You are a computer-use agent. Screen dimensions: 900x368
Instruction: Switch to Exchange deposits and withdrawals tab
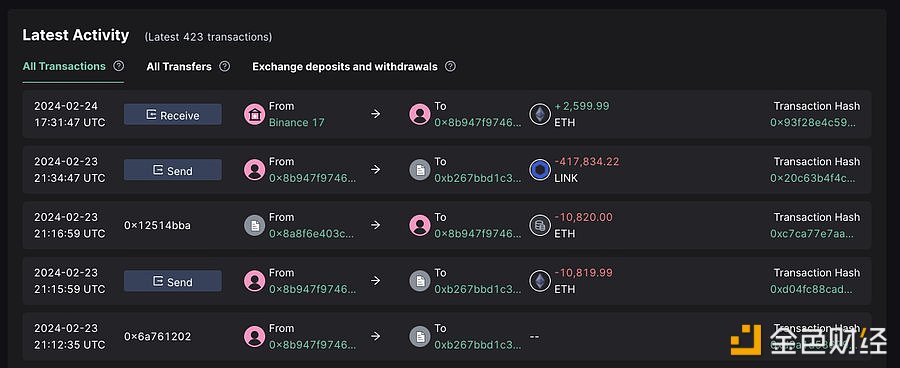click(x=345, y=67)
